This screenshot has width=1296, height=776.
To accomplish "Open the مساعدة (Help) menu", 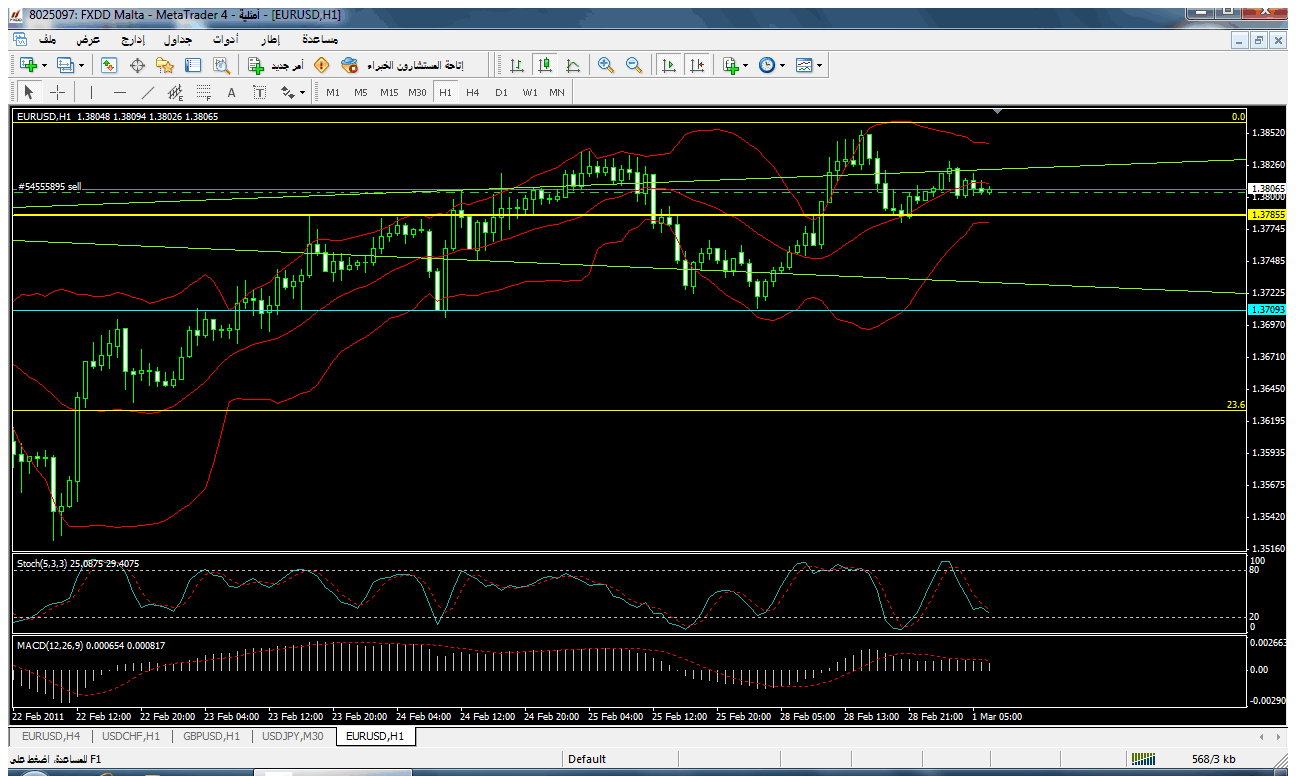I will 319,39.
